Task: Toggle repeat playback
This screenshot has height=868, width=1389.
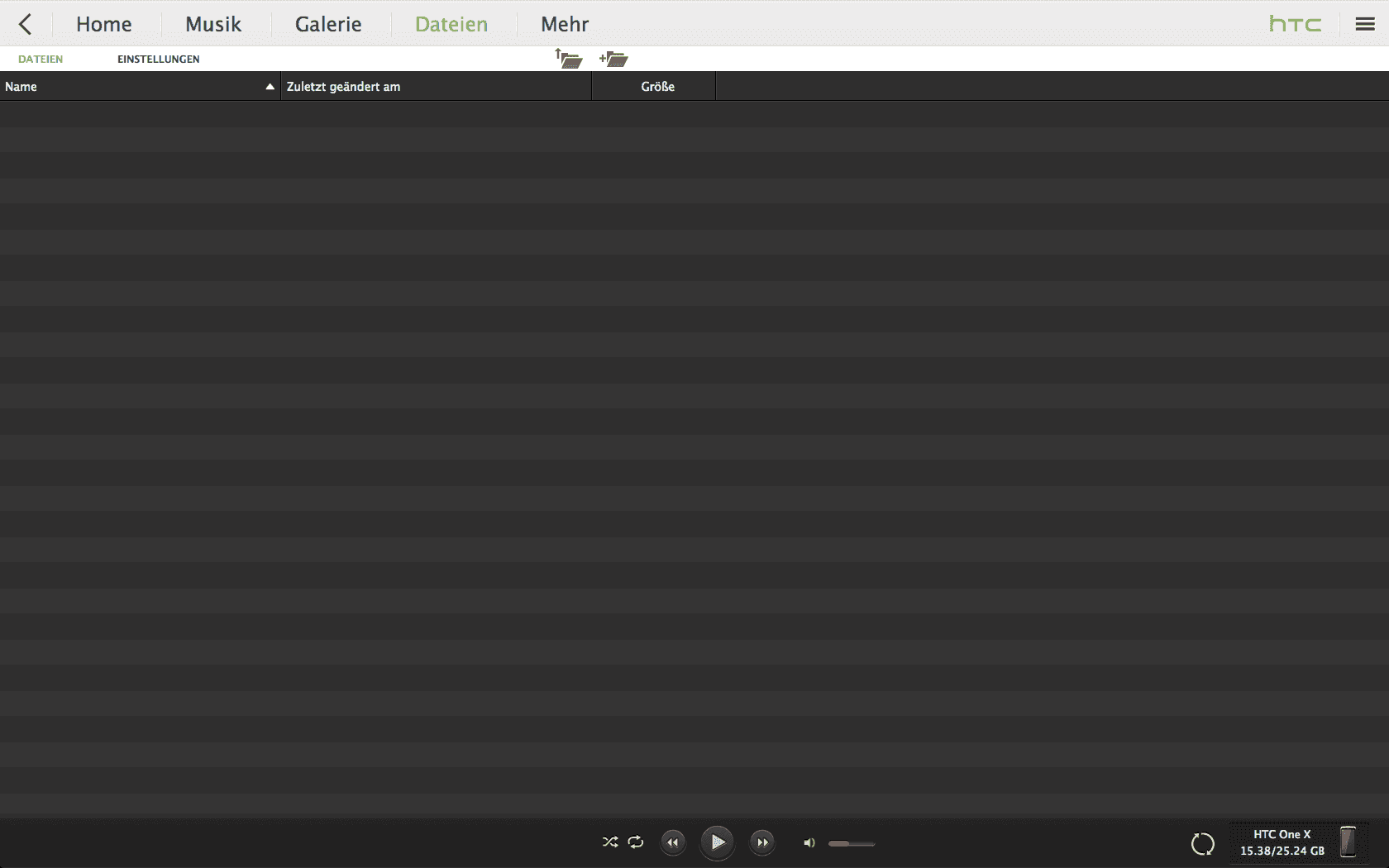Action: [636, 842]
